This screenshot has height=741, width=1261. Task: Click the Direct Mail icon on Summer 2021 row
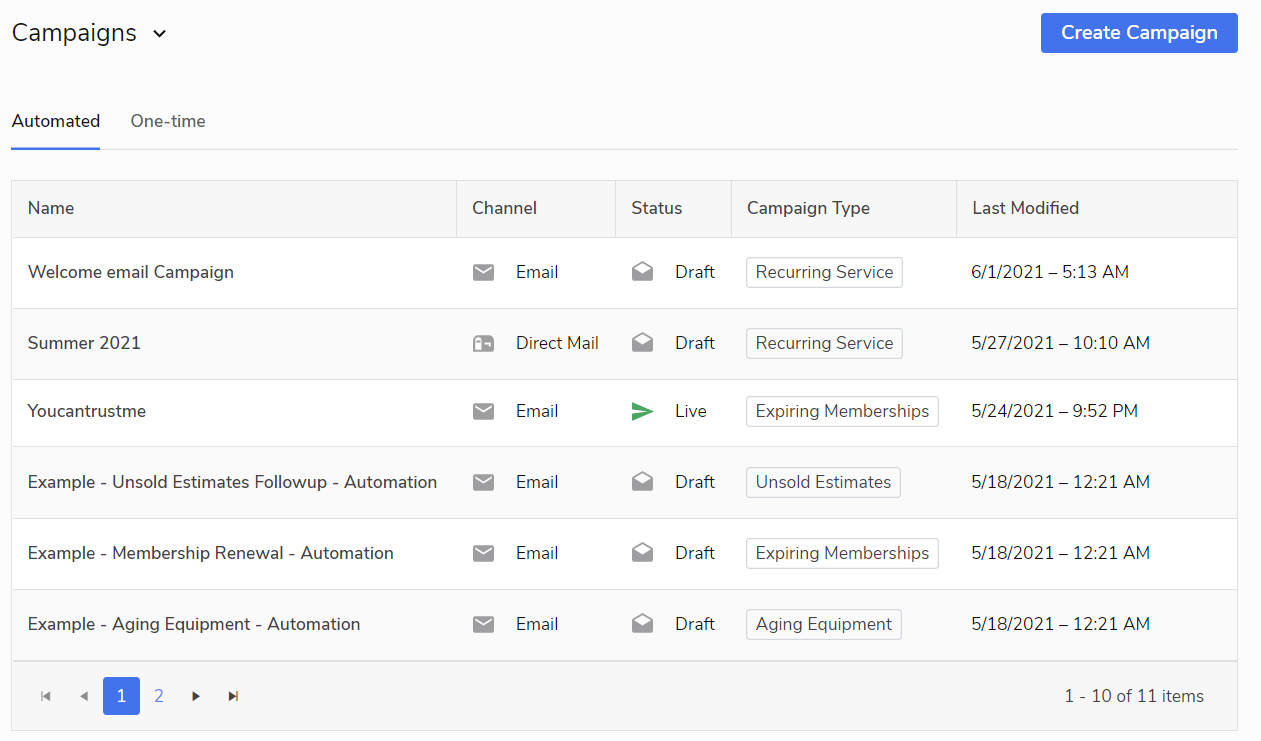tap(484, 343)
